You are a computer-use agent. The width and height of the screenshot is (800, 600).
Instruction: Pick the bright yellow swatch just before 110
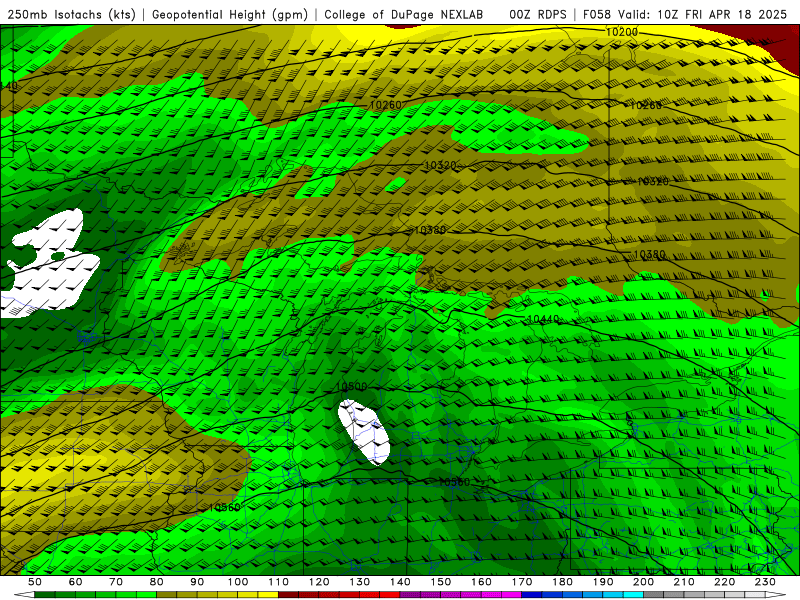268,595
